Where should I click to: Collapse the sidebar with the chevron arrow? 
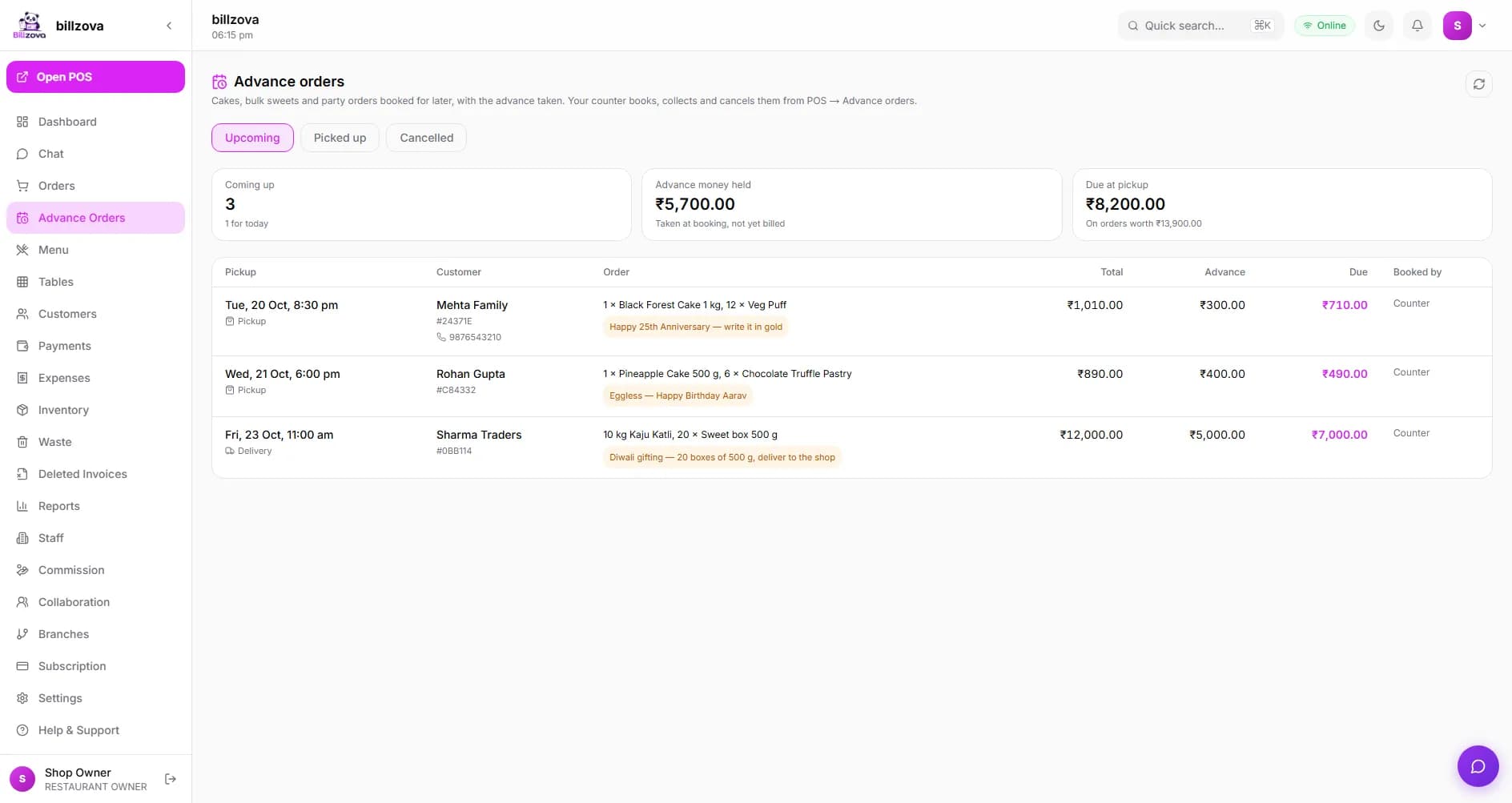coord(169,26)
